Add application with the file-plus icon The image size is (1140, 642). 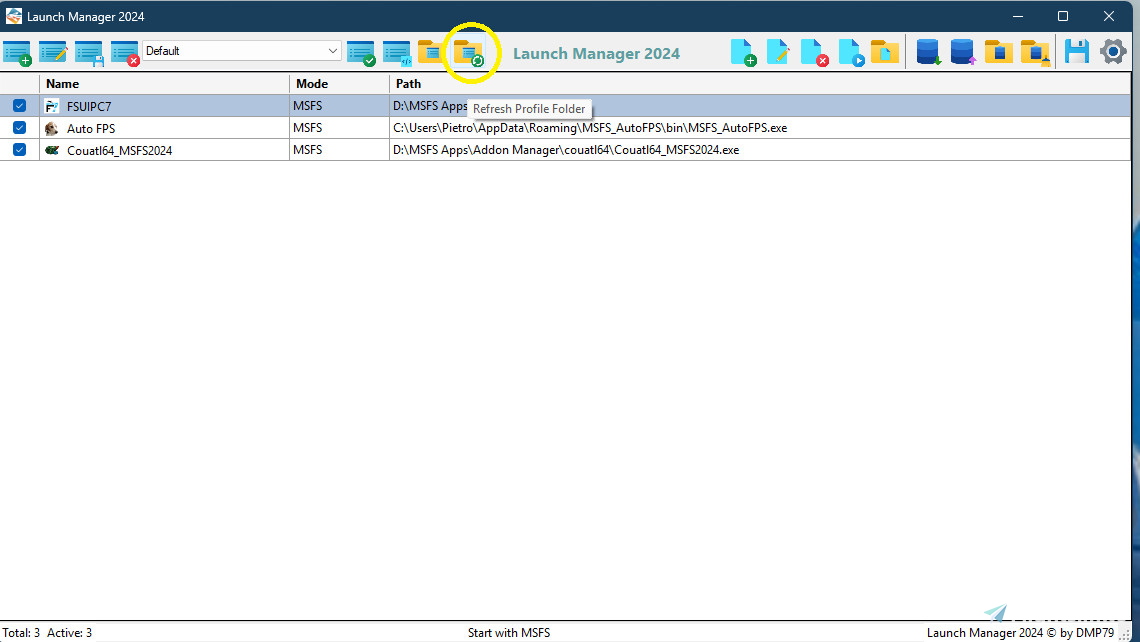pyautogui.click(x=743, y=52)
